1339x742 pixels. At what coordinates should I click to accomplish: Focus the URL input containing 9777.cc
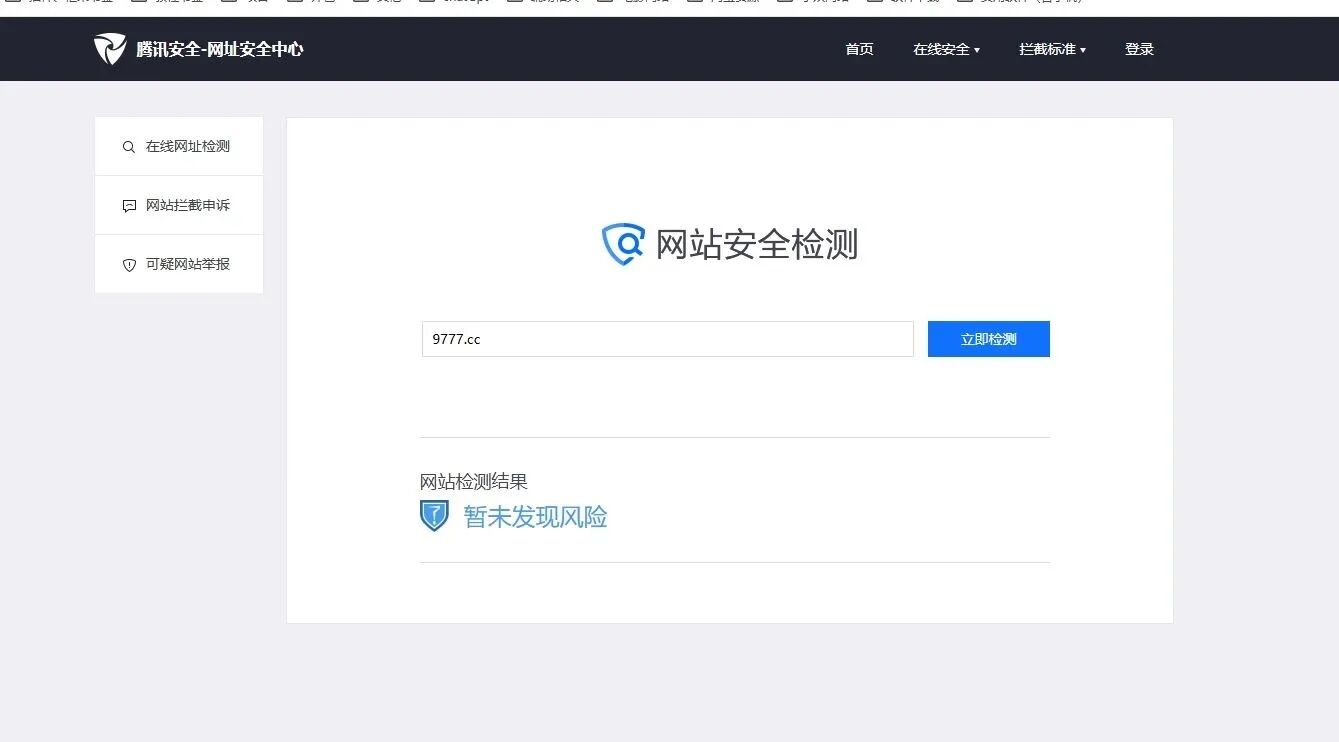click(x=668, y=339)
